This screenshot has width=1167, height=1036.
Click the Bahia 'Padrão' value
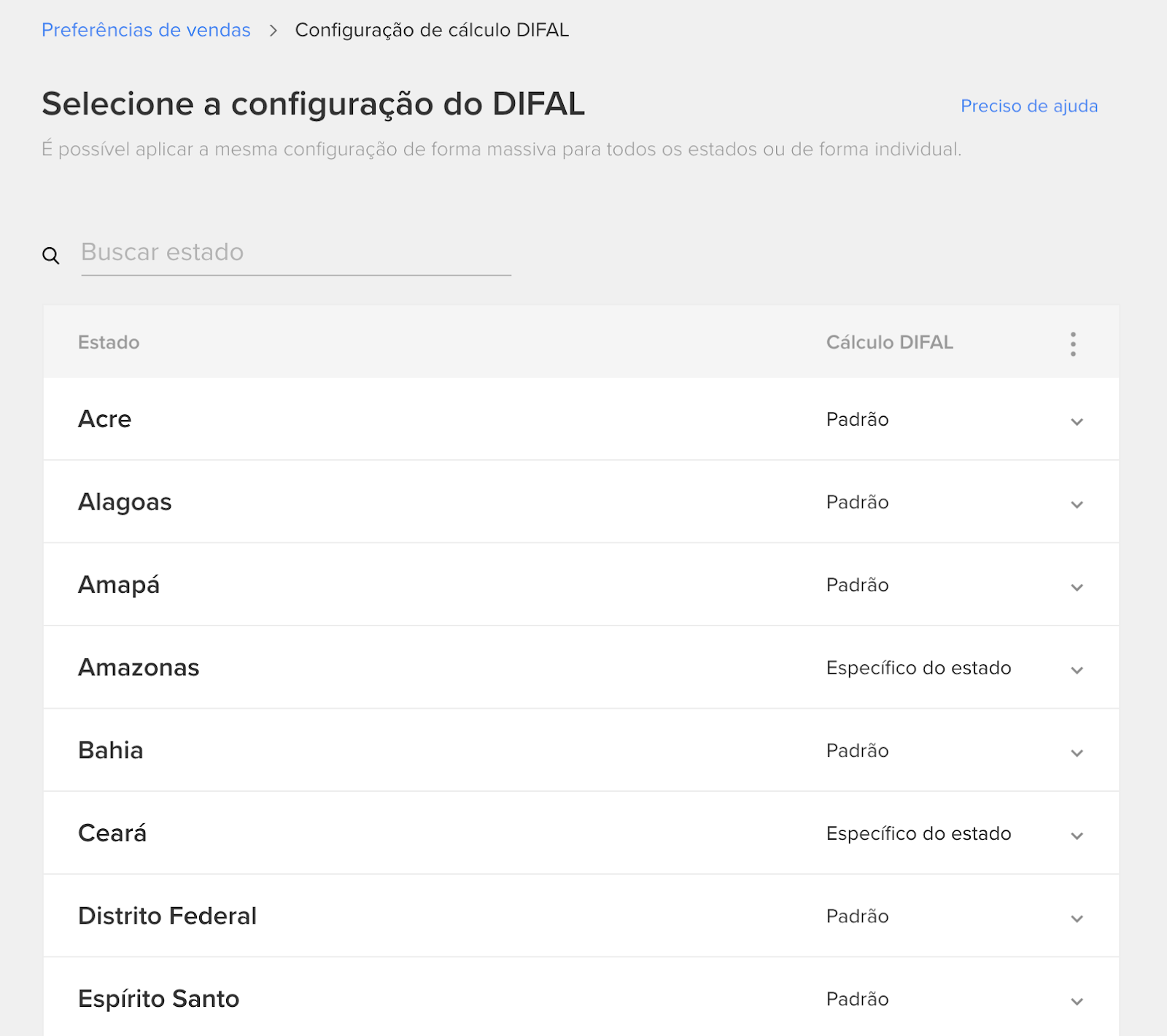click(857, 751)
